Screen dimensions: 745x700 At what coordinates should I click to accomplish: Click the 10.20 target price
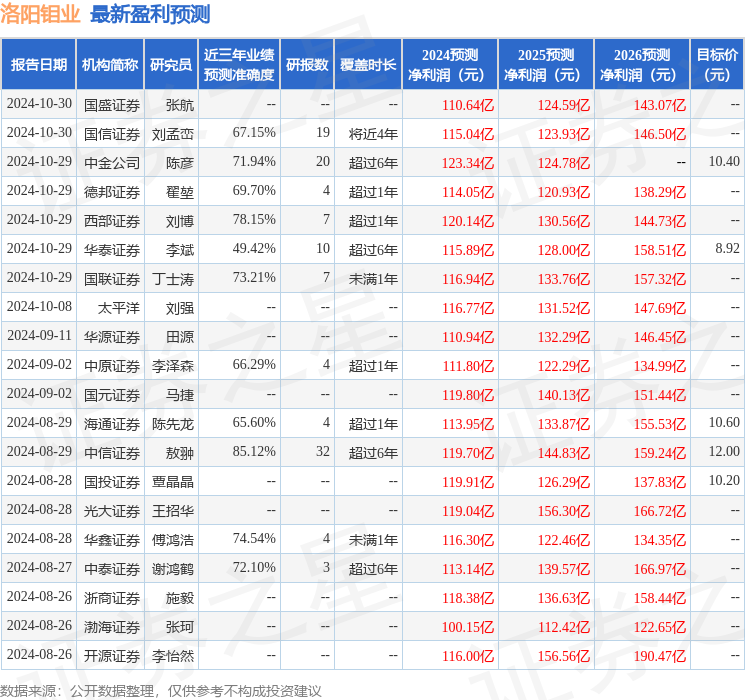pos(724,480)
